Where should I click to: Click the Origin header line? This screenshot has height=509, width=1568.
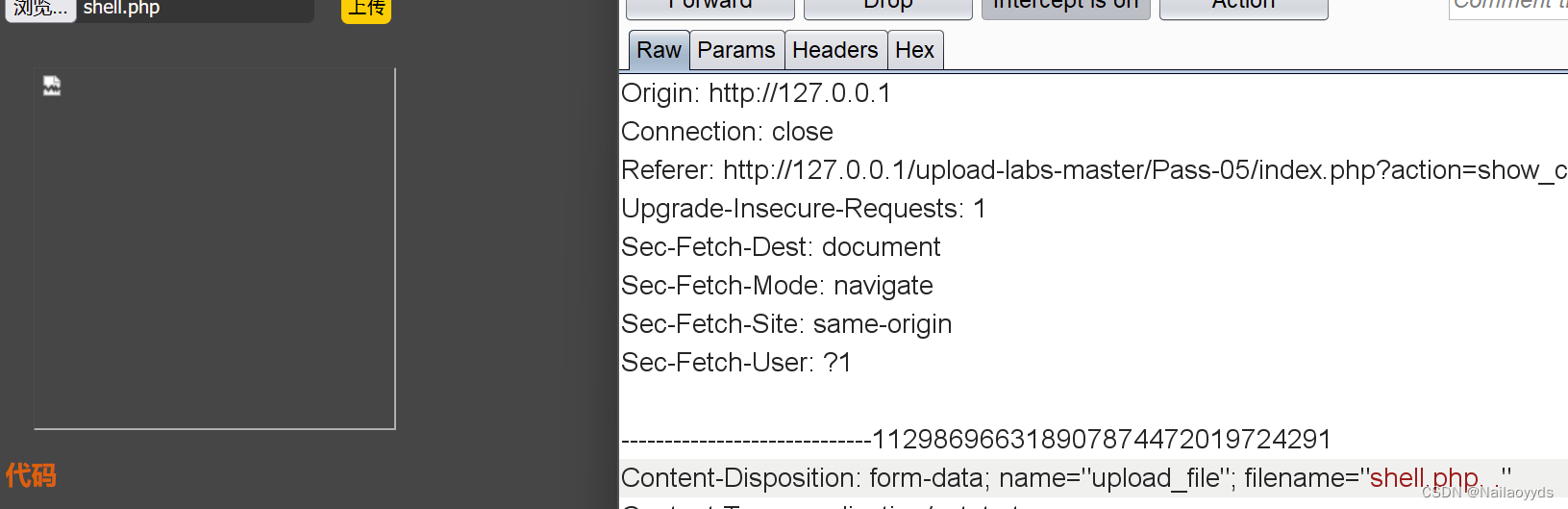[756, 93]
